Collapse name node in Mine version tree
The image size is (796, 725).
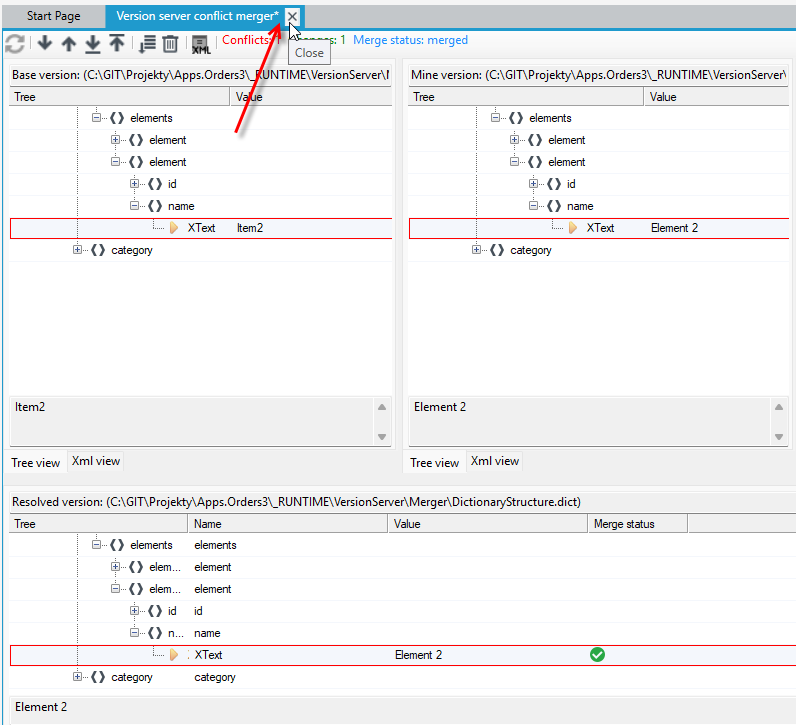[x=533, y=206]
